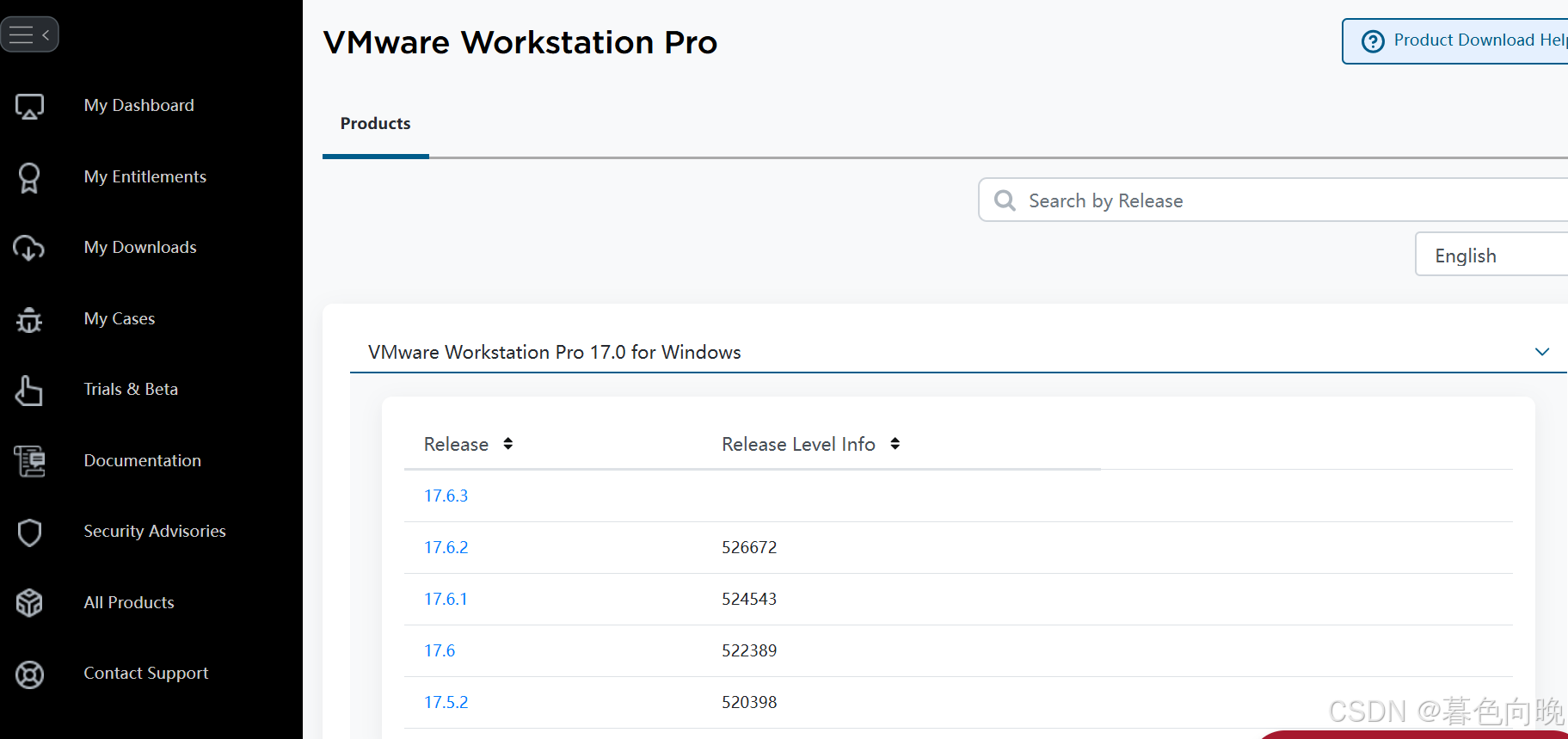The height and width of the screenshot is (739, 1568).
Task: Click the My Entitlements ribbon icon
Action: 29,177
